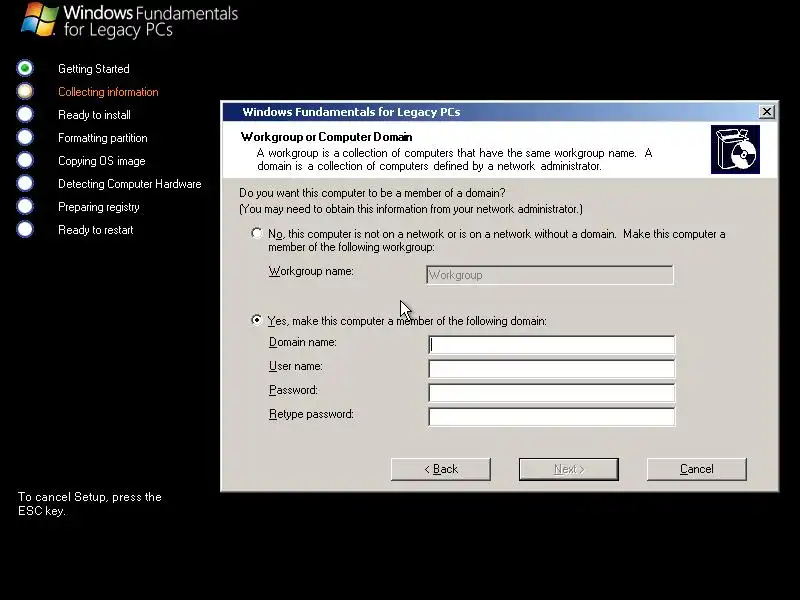Click the Windows flag logo
The height and width of the screenshot is (600, 800).
40,19
